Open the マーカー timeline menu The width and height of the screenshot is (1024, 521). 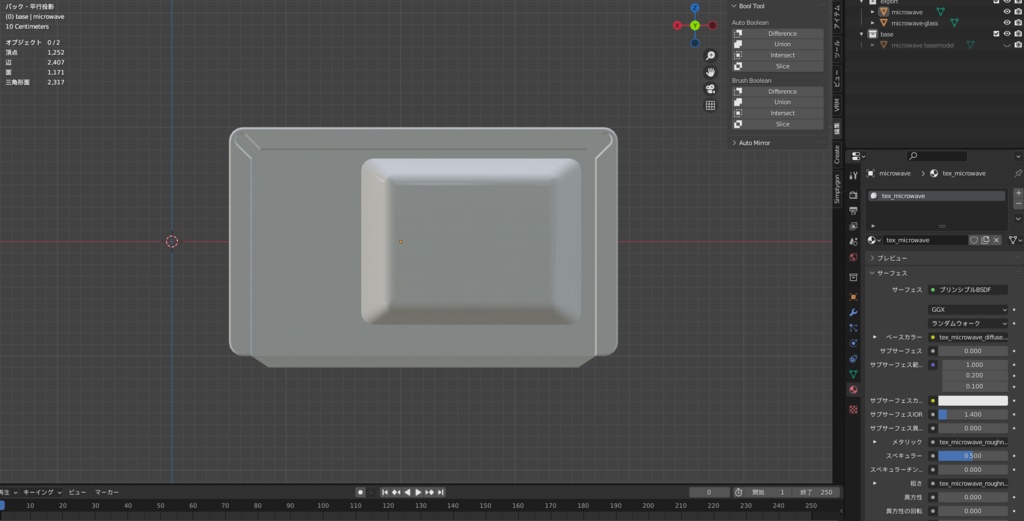click(x=107, y=492)
